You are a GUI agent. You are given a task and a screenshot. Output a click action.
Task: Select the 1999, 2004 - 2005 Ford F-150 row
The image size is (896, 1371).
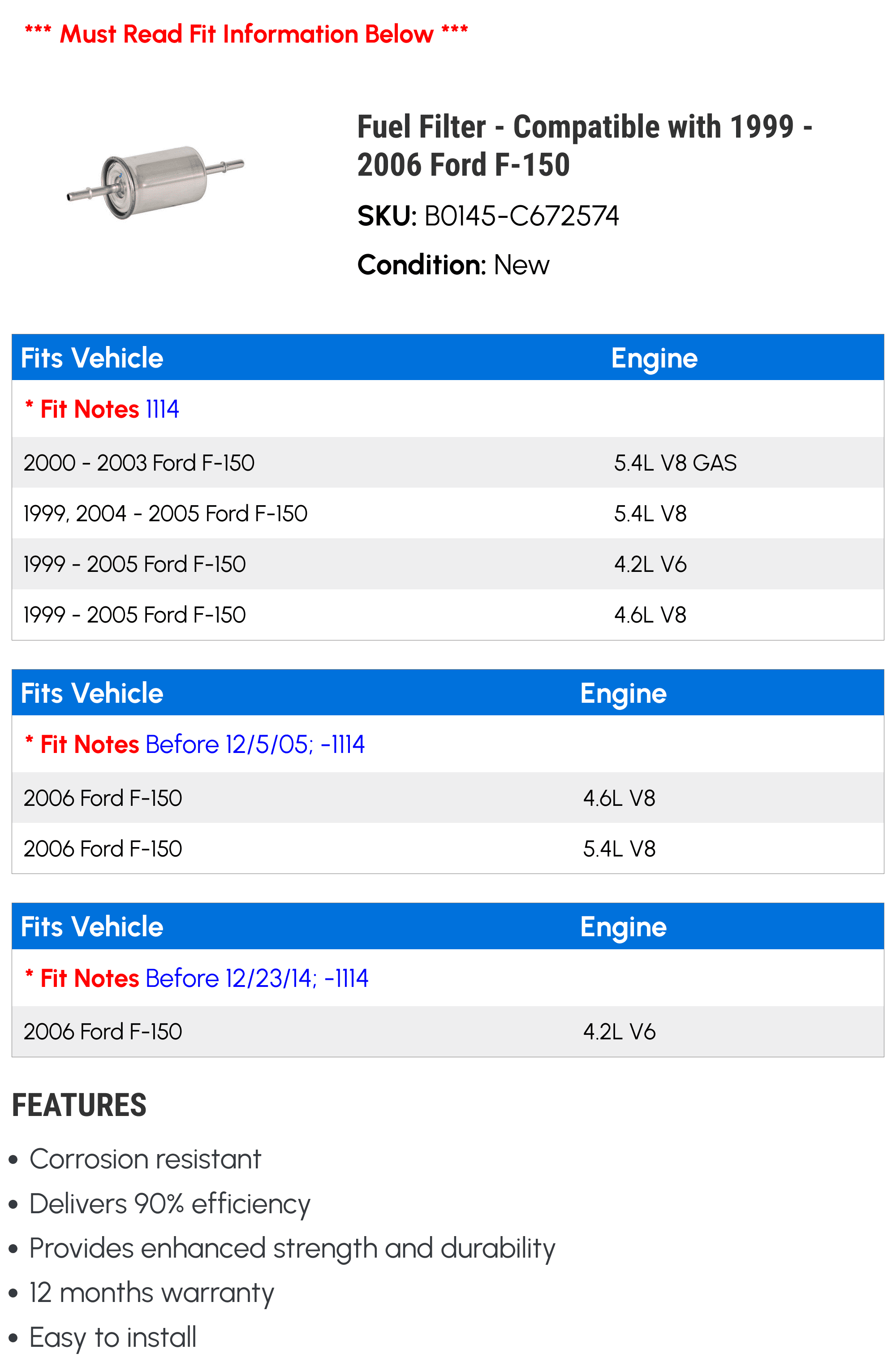(x=165, y=513)
